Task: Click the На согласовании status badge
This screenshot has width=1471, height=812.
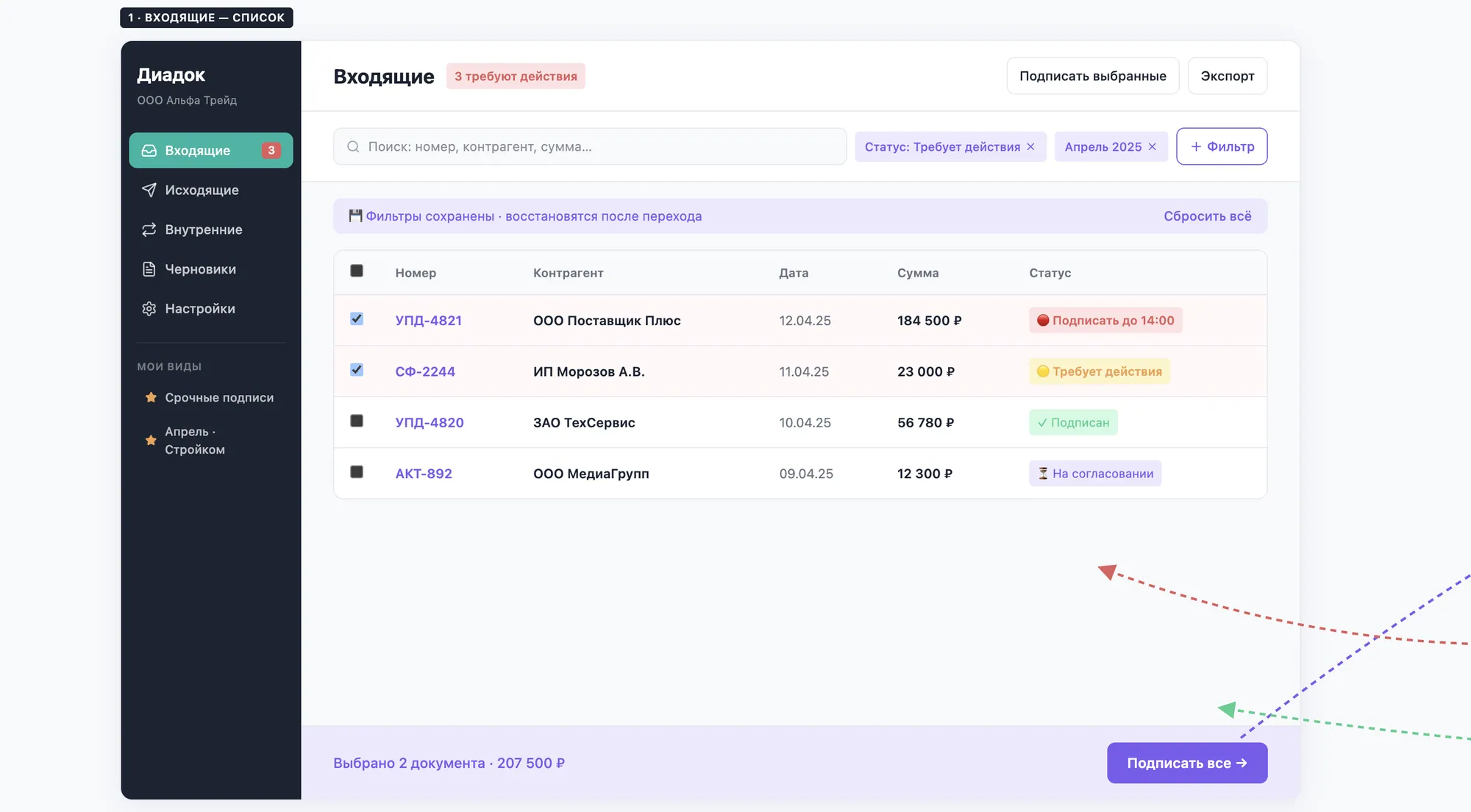Action: tap(1095, 474)
